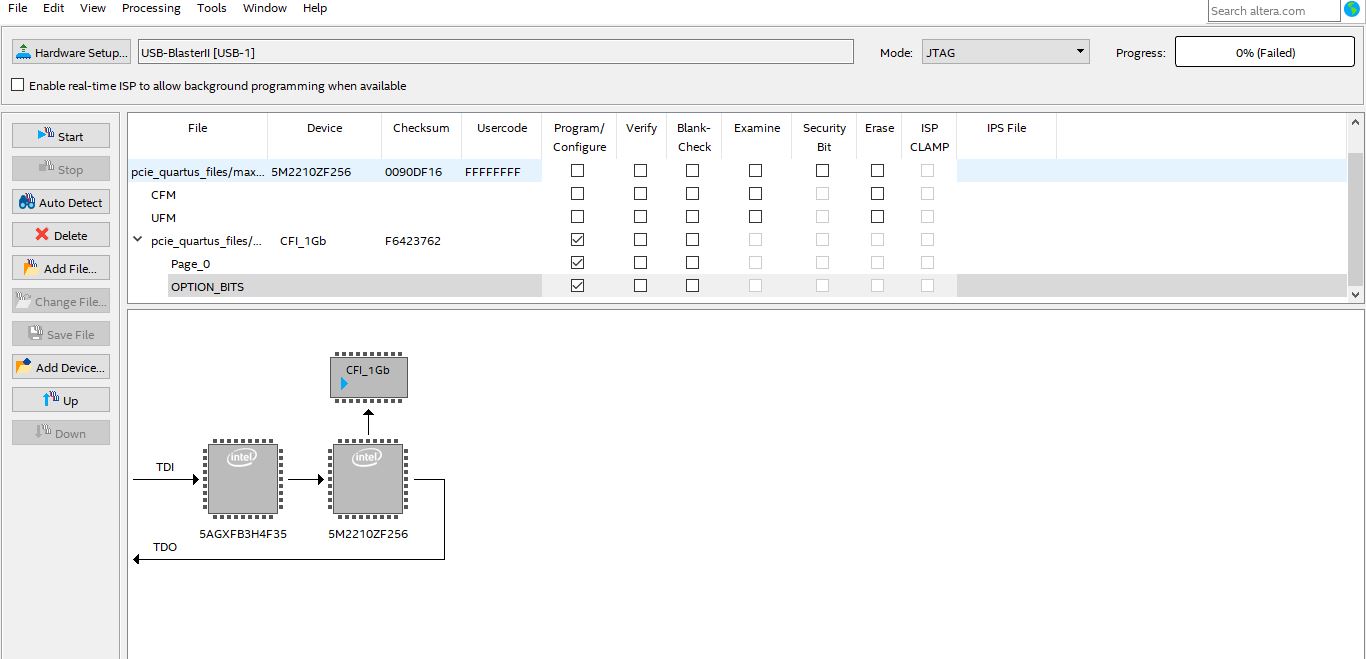
Task: Collapse the pcie_quartus_files CFI_1Gb tree row
Action: [x=138, y=240]
